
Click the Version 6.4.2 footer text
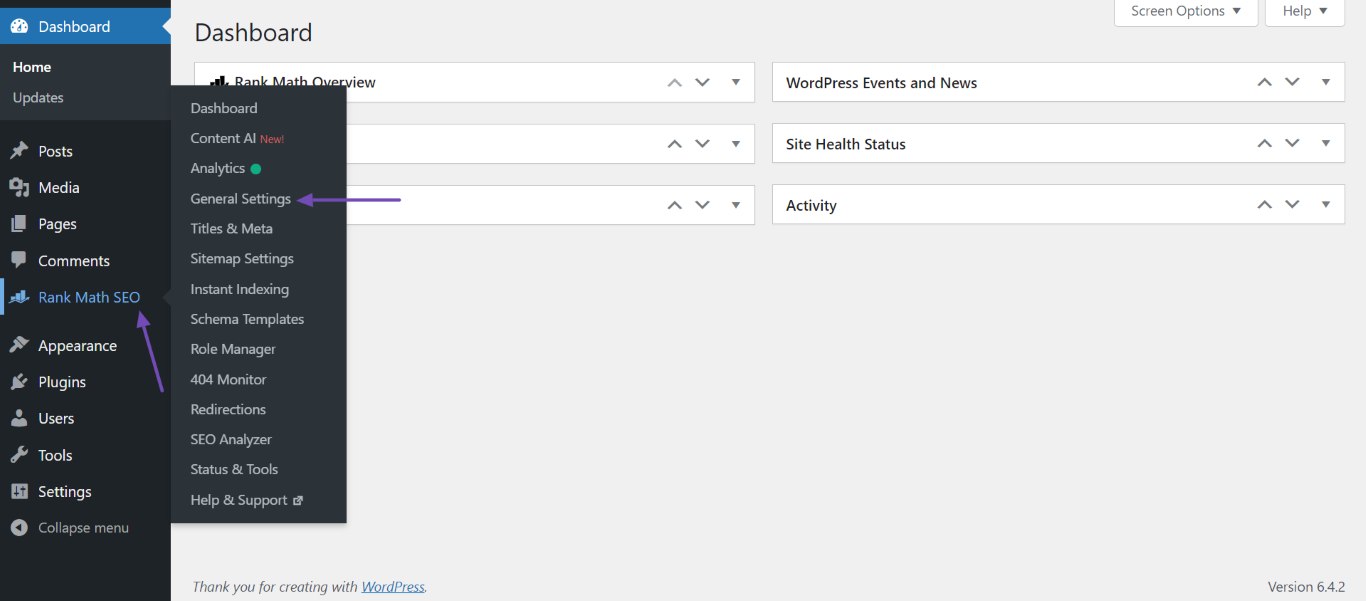pos(1306,587)
